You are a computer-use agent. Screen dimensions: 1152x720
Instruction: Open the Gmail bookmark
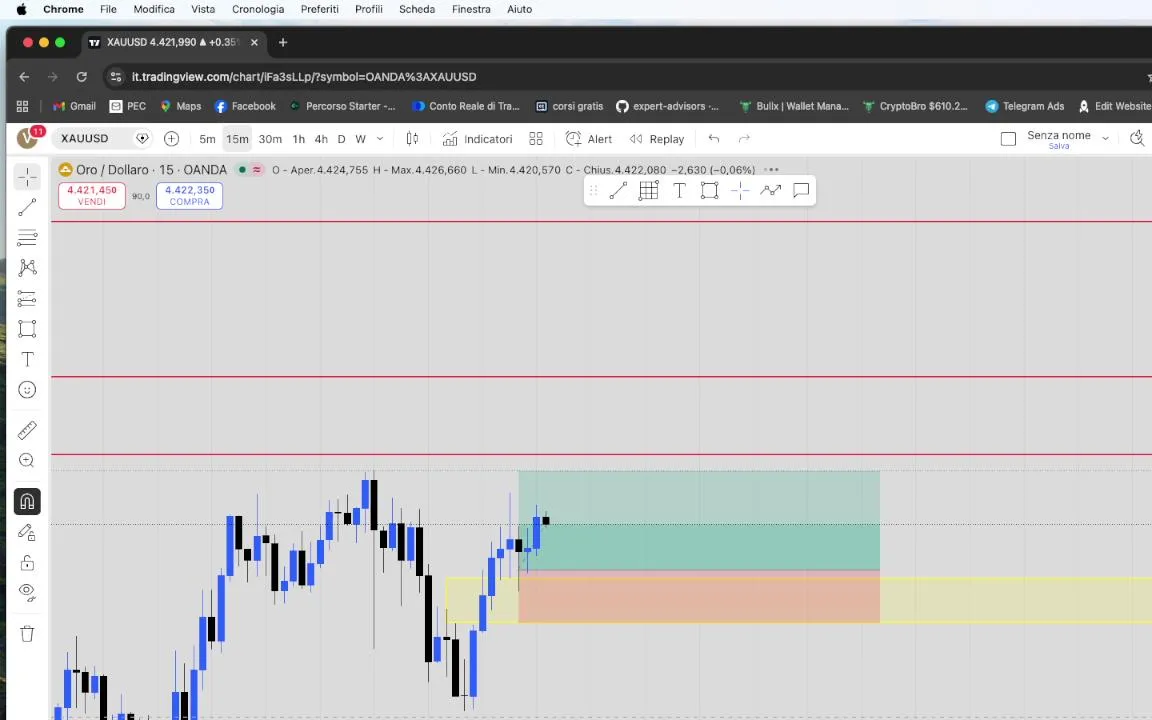point(74,107)
